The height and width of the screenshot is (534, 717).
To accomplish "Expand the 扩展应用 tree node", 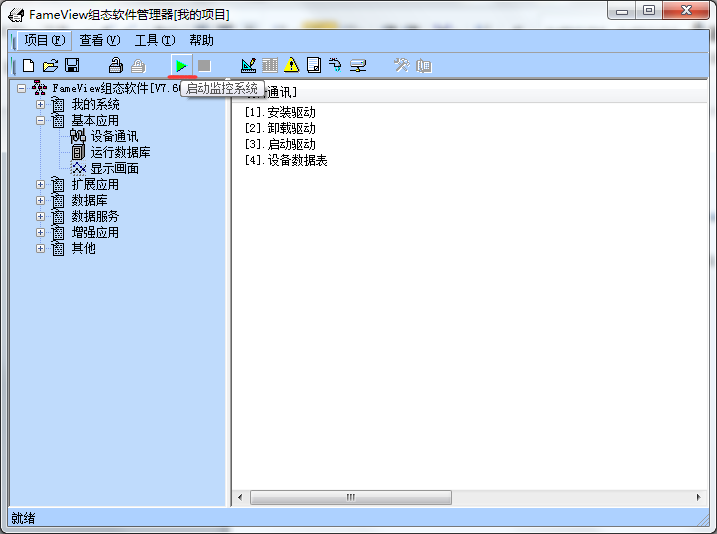I will [41, 185].
